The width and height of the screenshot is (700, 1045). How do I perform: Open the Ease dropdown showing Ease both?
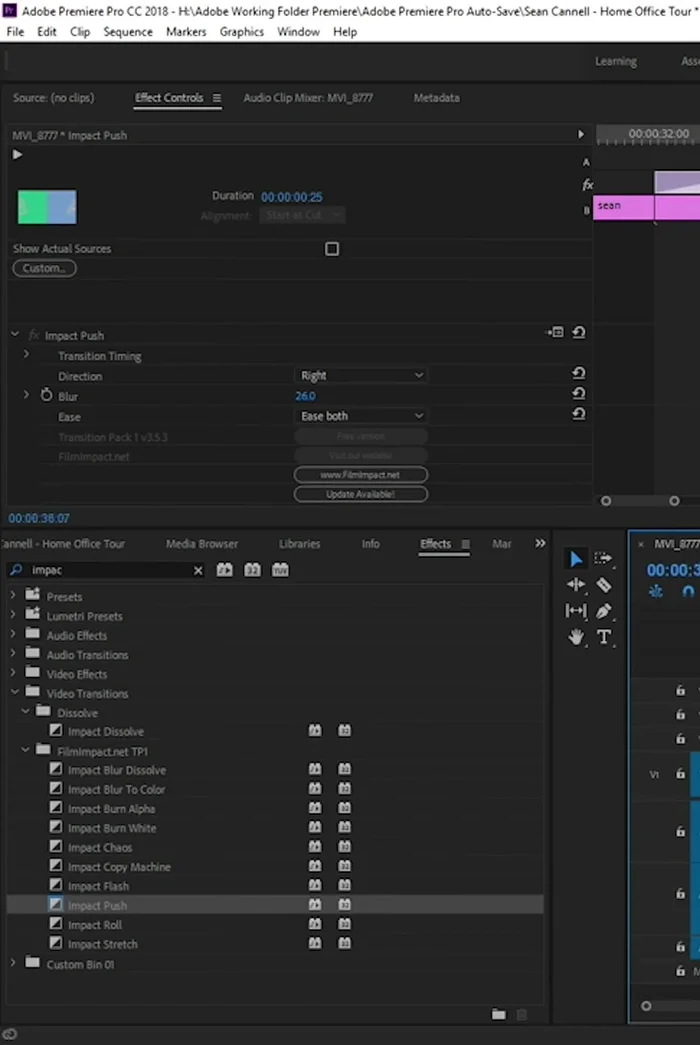click(x=362, y=416)
